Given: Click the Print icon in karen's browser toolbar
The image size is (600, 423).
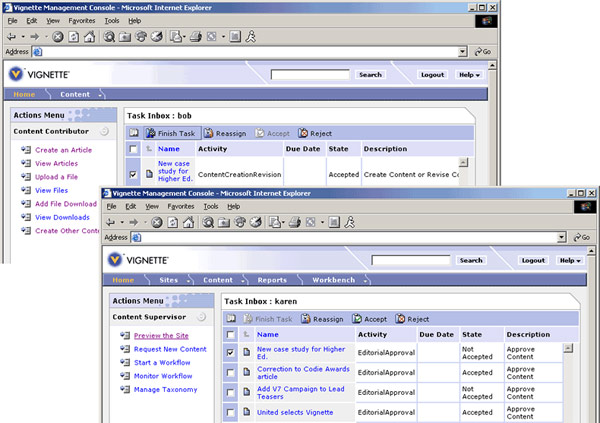Looking at the screenshot, I should pos(295,222).
